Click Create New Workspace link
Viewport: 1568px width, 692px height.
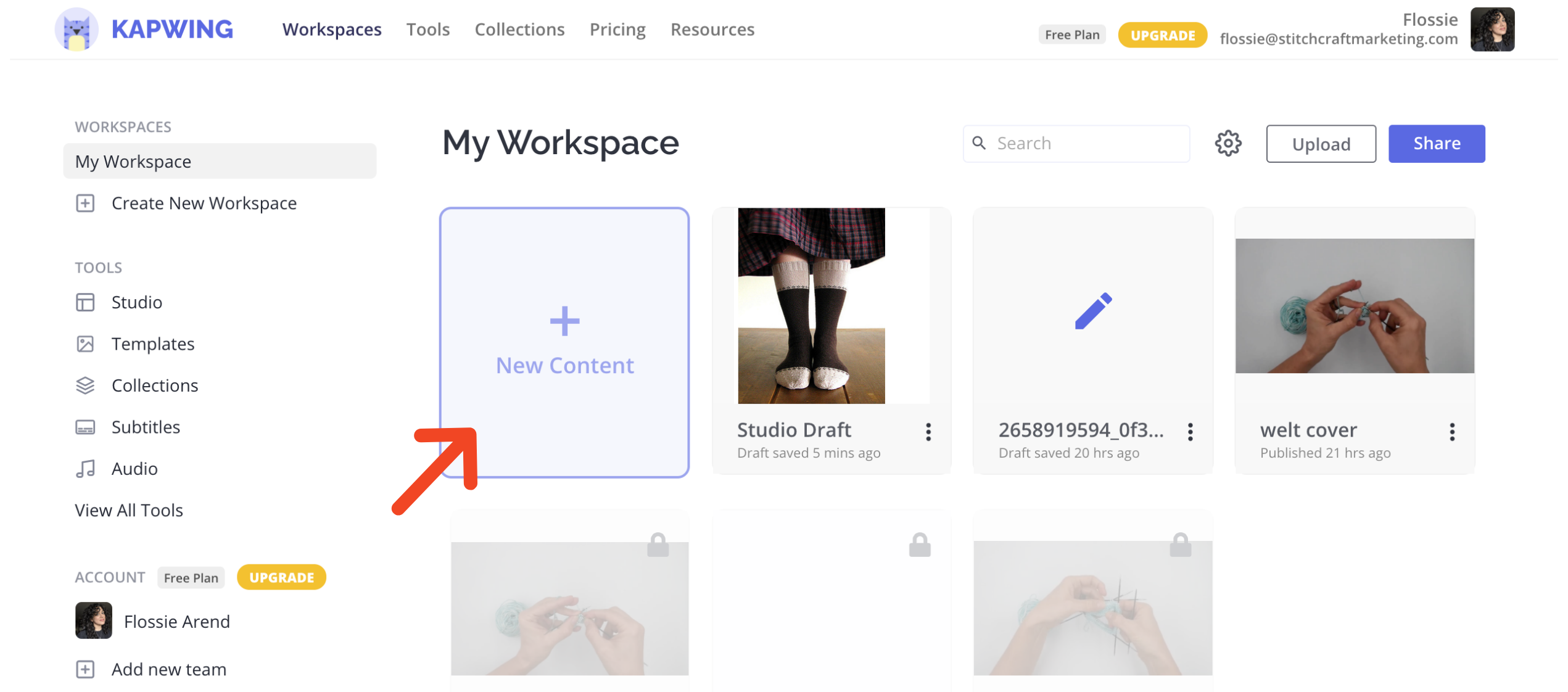204,203
